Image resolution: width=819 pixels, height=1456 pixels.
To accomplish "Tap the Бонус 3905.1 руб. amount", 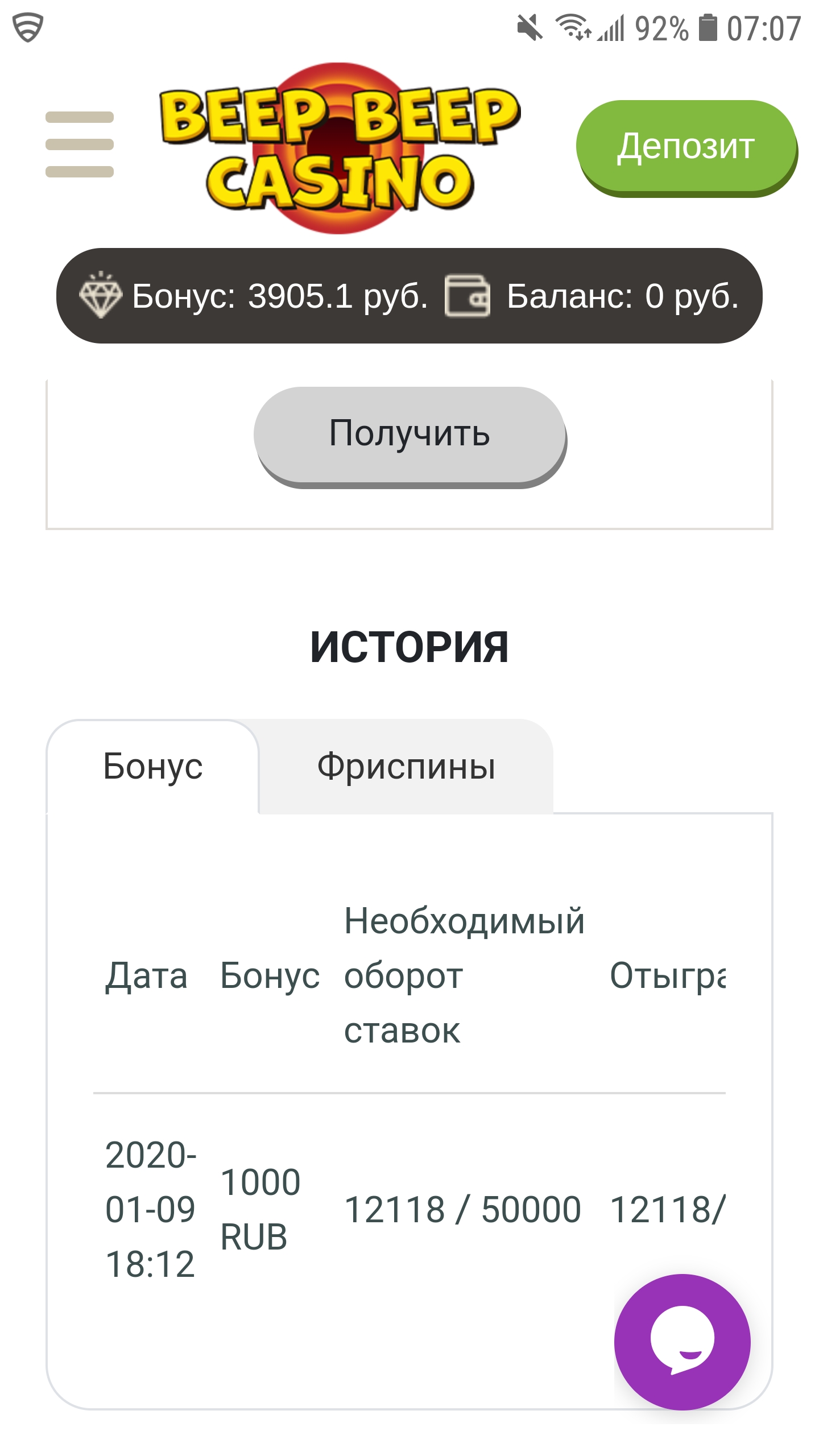I will pyautogui.click(x=280, y=296).
